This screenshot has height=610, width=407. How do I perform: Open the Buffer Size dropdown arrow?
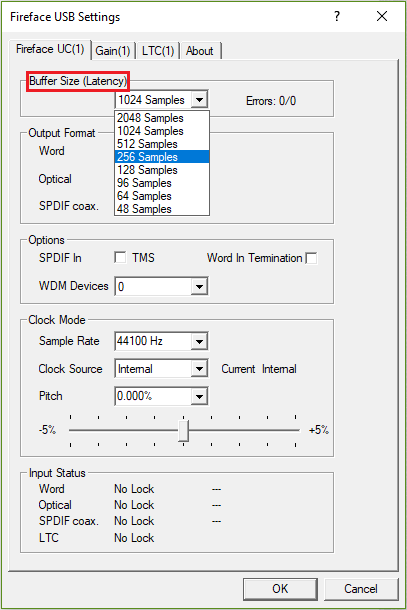[x=199, y=100]
